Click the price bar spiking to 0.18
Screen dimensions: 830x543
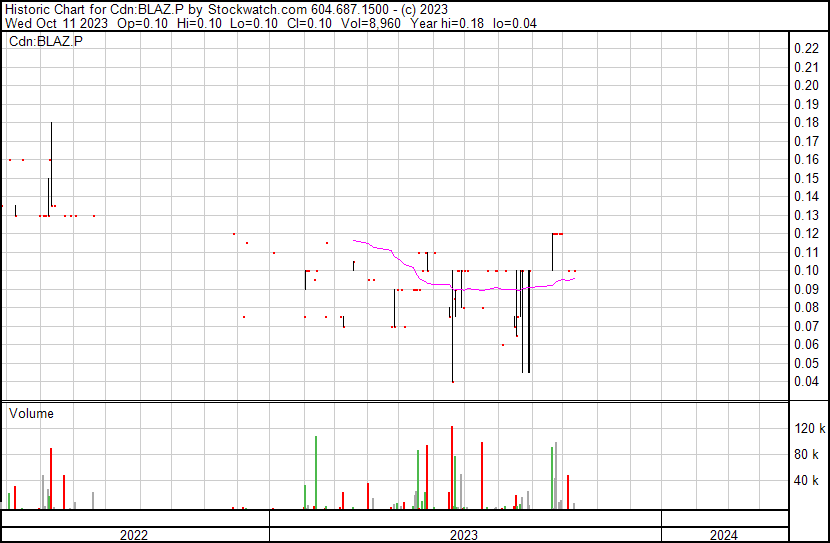(x=51, y=160)
